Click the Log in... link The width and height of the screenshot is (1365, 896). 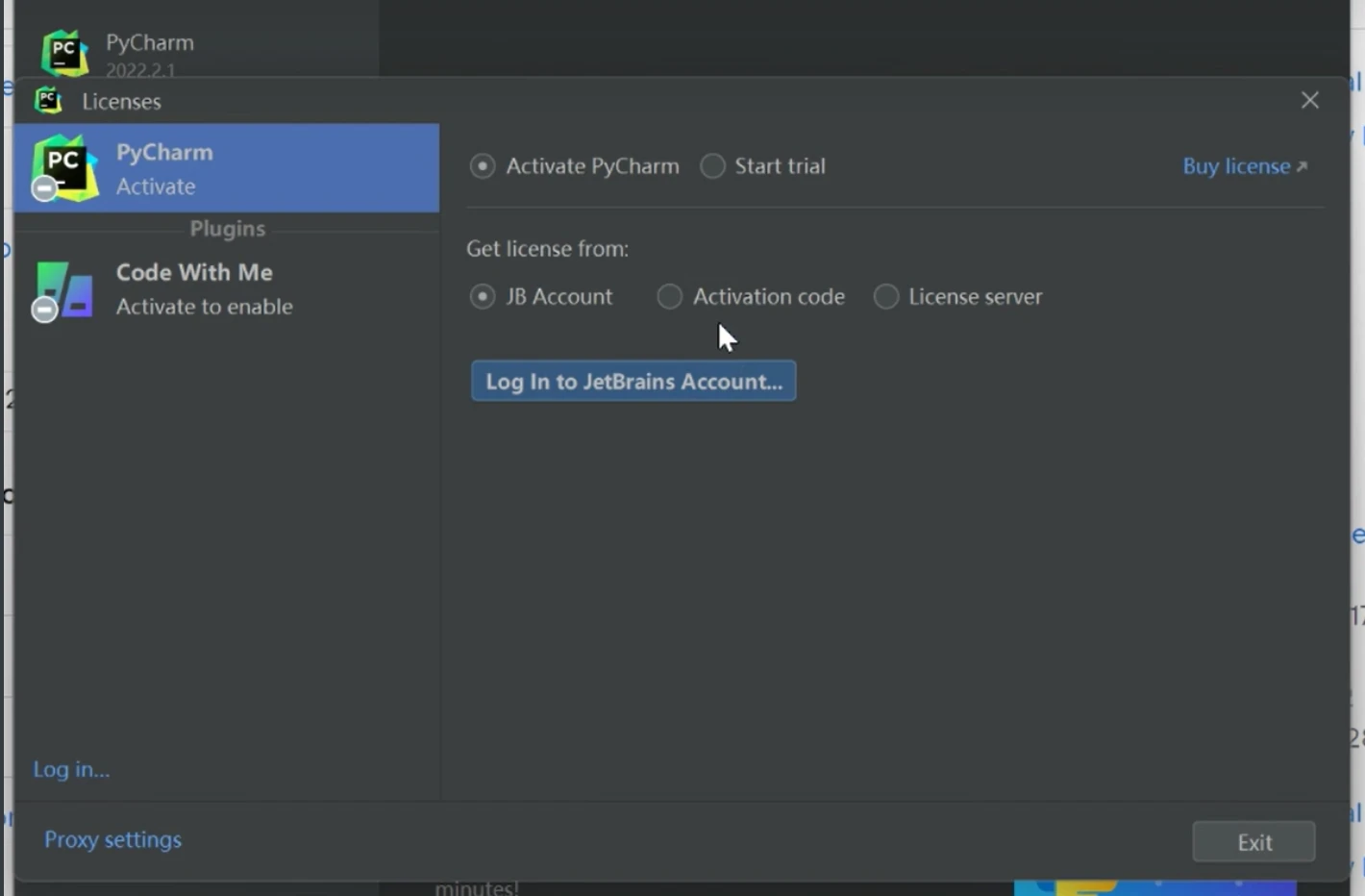[71, 769]
